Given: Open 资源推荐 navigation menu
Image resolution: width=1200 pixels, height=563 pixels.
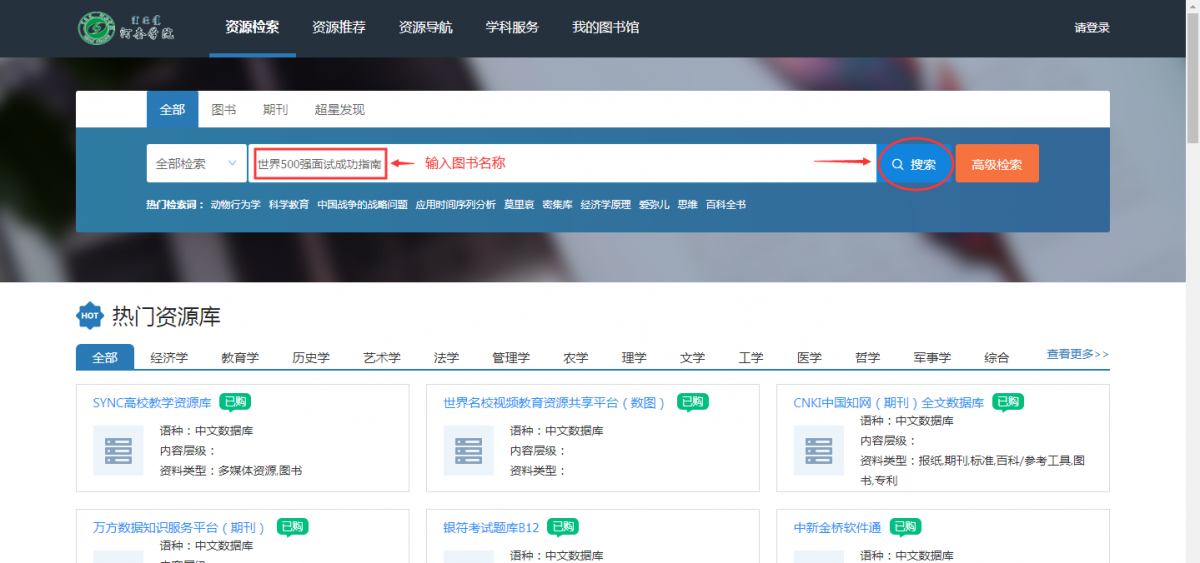Looking at the screenshot, I should point(339,27).
